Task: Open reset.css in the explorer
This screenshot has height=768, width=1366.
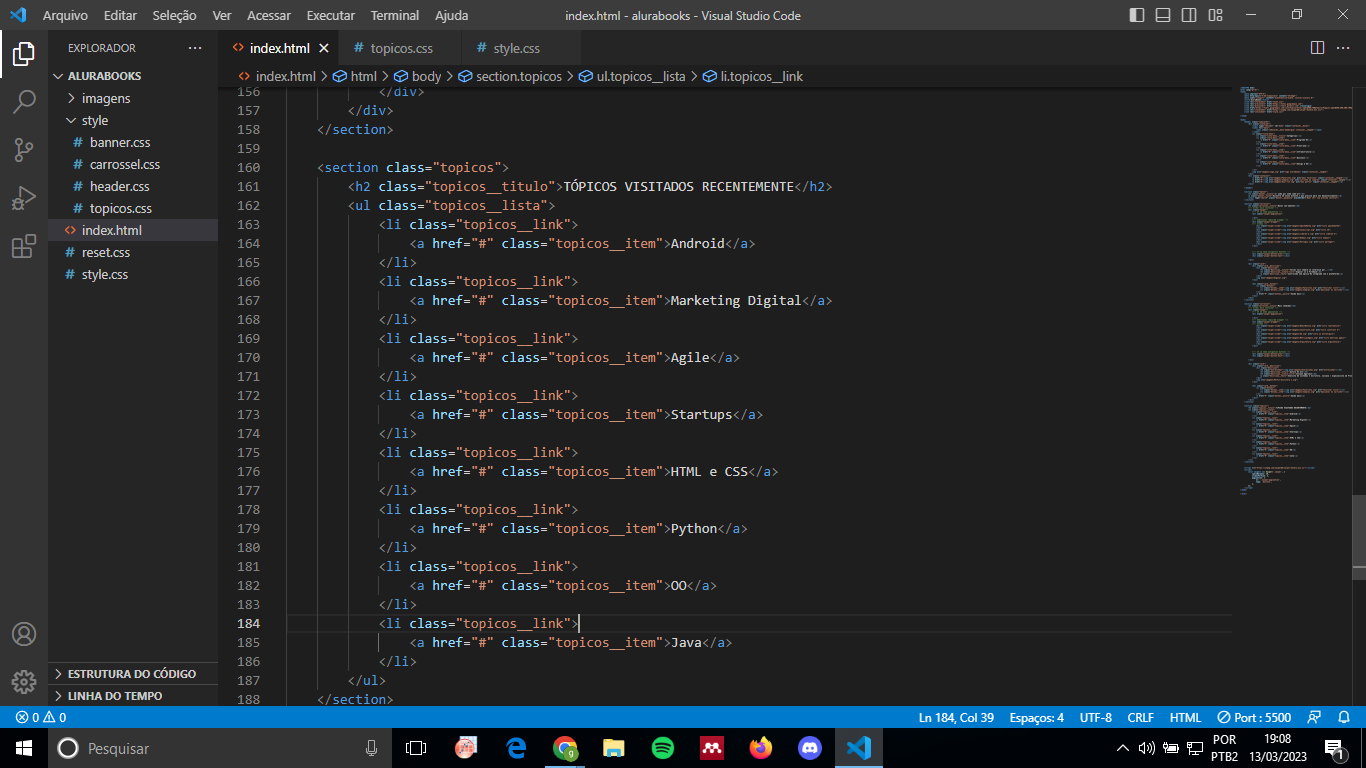Action: [x=133, y=252]
